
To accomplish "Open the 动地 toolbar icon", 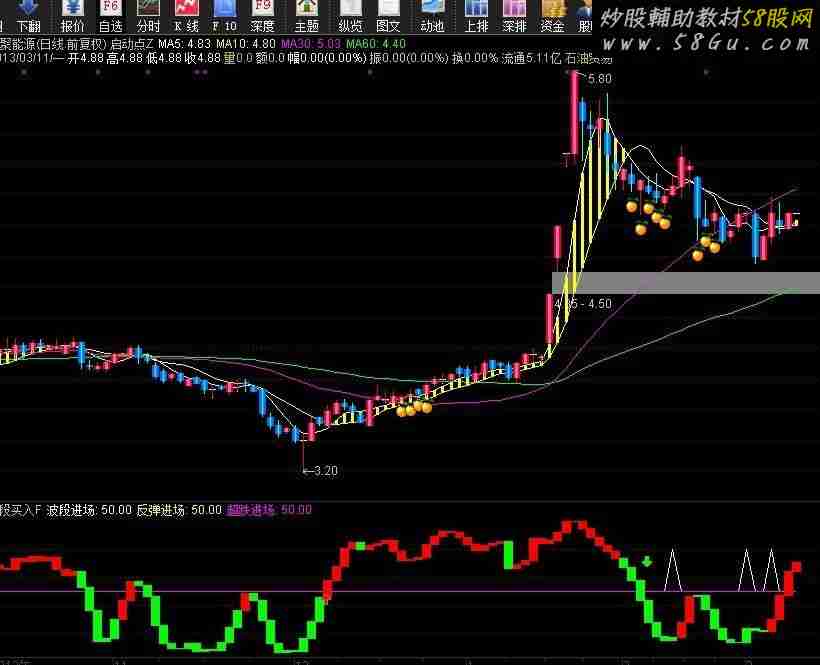I will pos(432,16).
